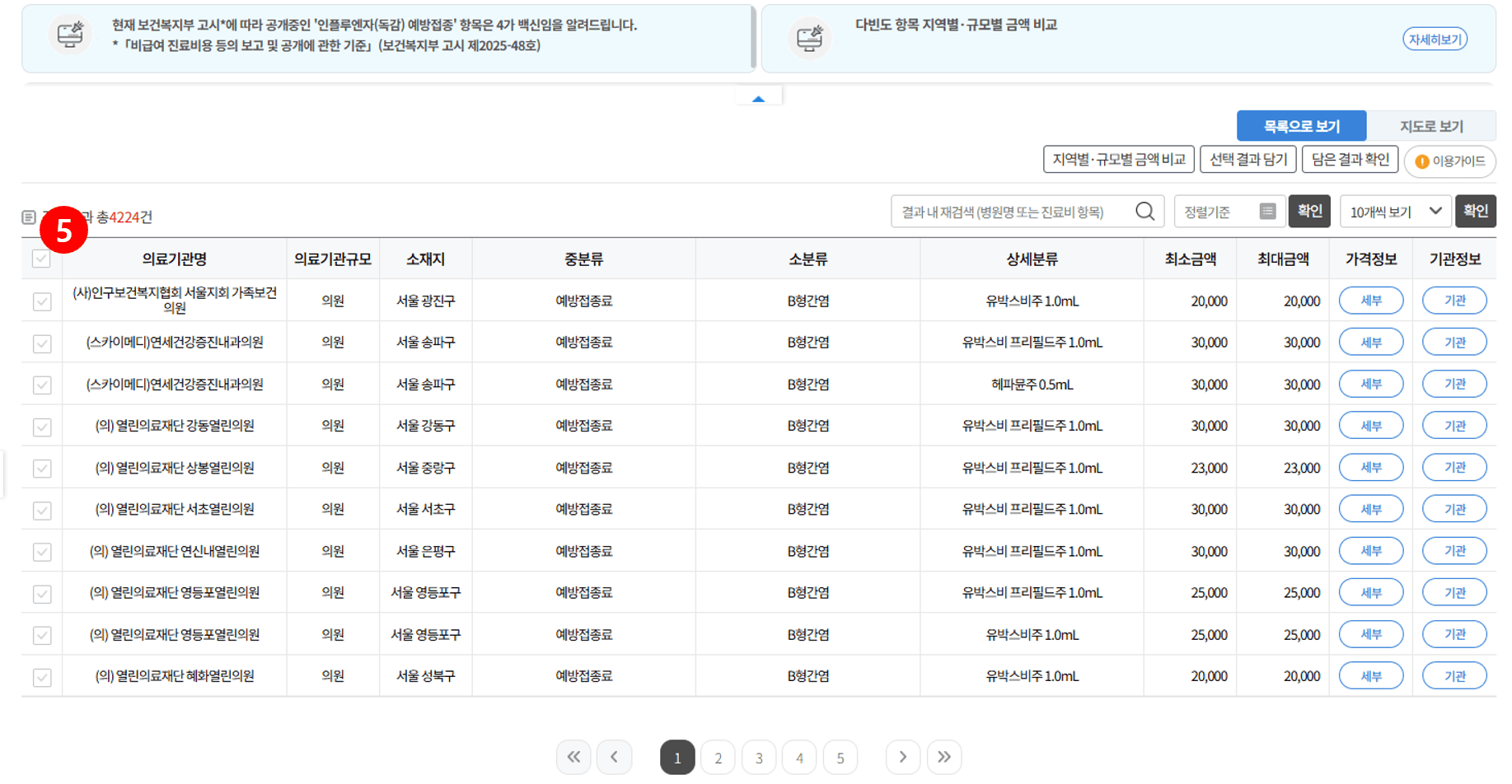Switch to 지도로 보기 map view

(x=1431, y=125)
